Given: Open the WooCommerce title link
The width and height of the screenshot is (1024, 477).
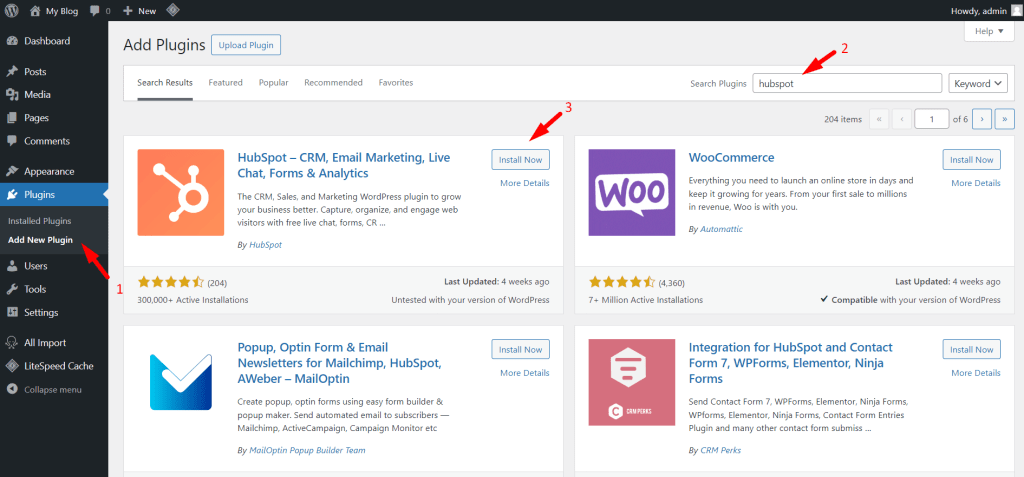Looking at the screenshot, I should (x=731, y=157).
